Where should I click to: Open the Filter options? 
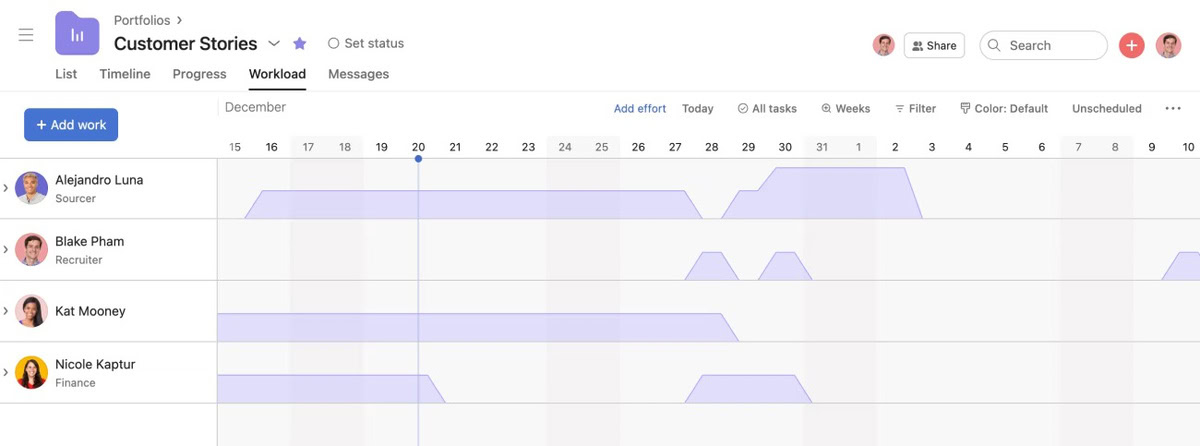point(915,108)
